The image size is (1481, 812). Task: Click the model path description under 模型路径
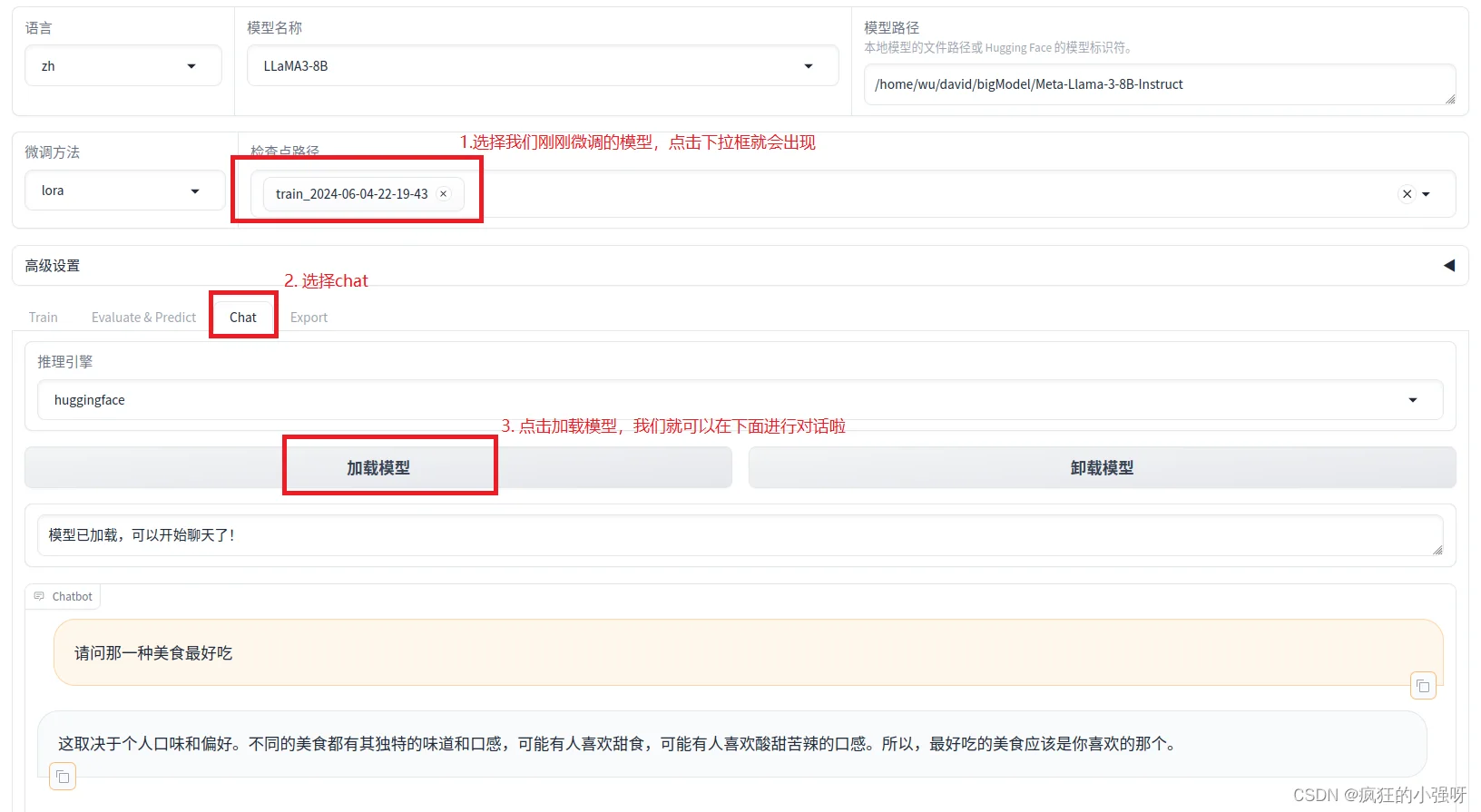(998, 48)
